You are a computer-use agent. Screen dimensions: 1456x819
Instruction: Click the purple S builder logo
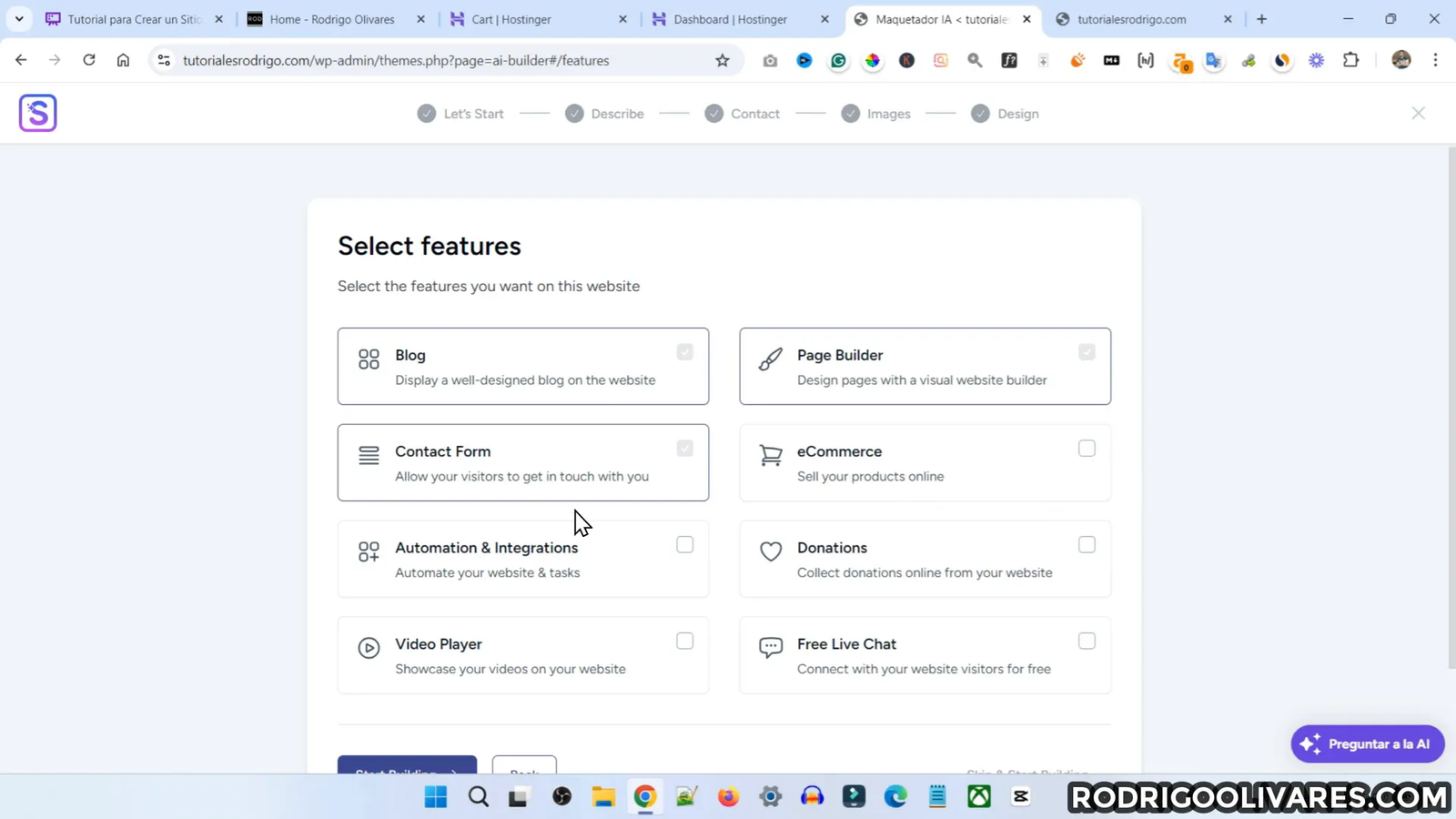click(x=37, y=113)
